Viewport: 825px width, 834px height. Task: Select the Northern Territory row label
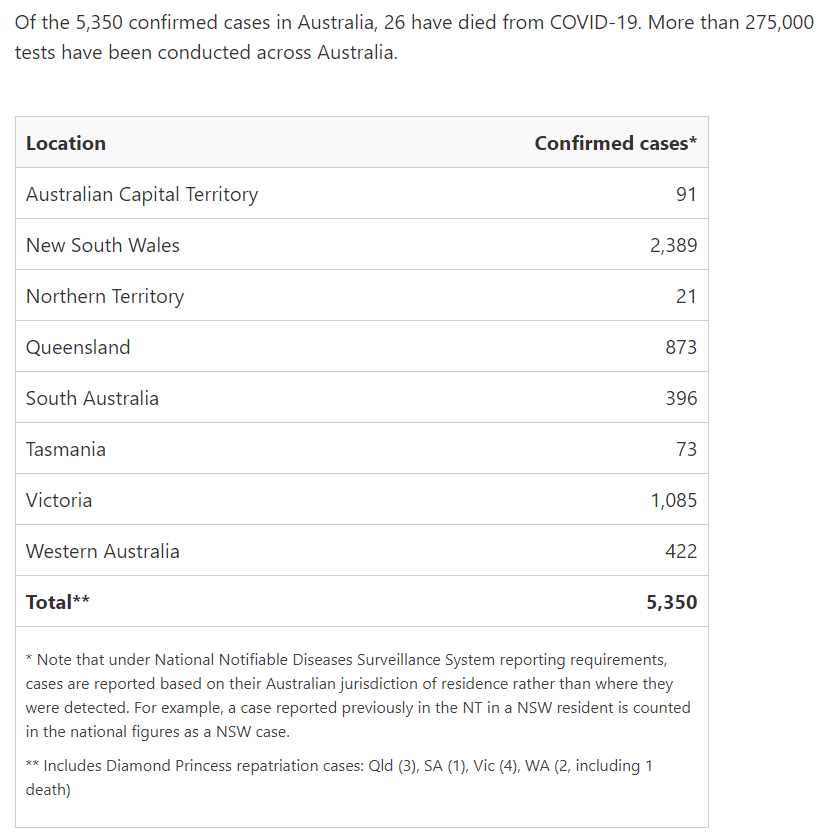coord(105,296)
